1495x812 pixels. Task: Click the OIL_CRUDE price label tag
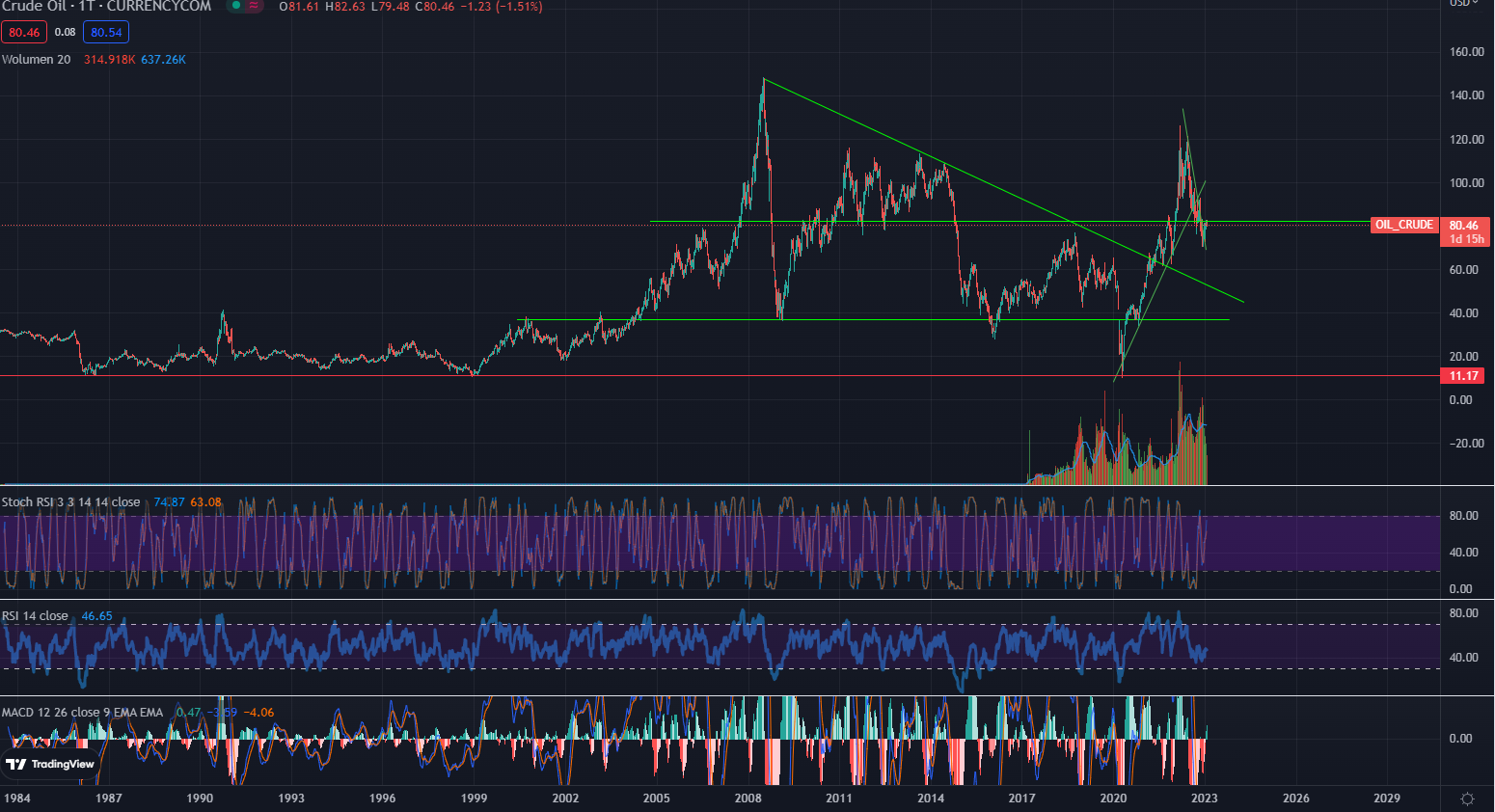tap(1403, 225)
